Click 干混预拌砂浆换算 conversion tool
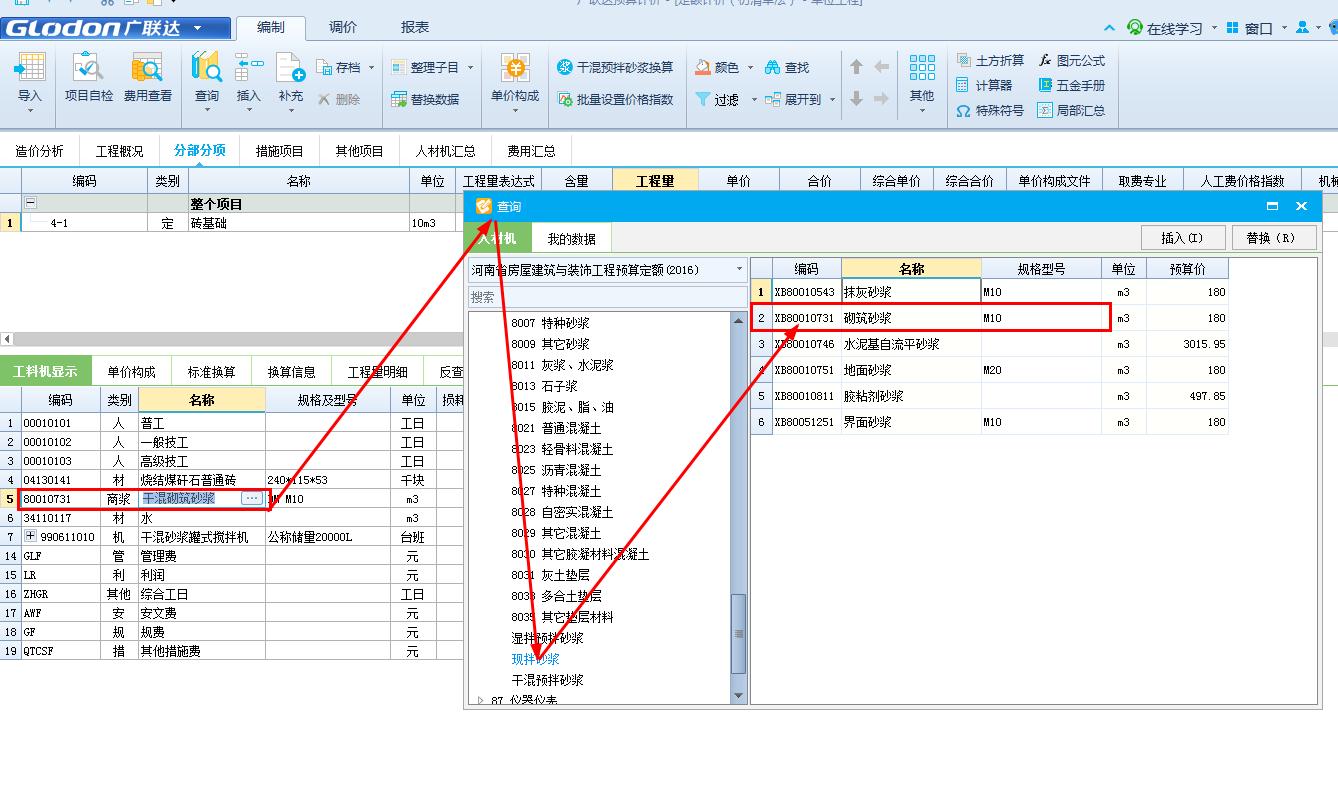1338x796 pixels. coord(616,67)
